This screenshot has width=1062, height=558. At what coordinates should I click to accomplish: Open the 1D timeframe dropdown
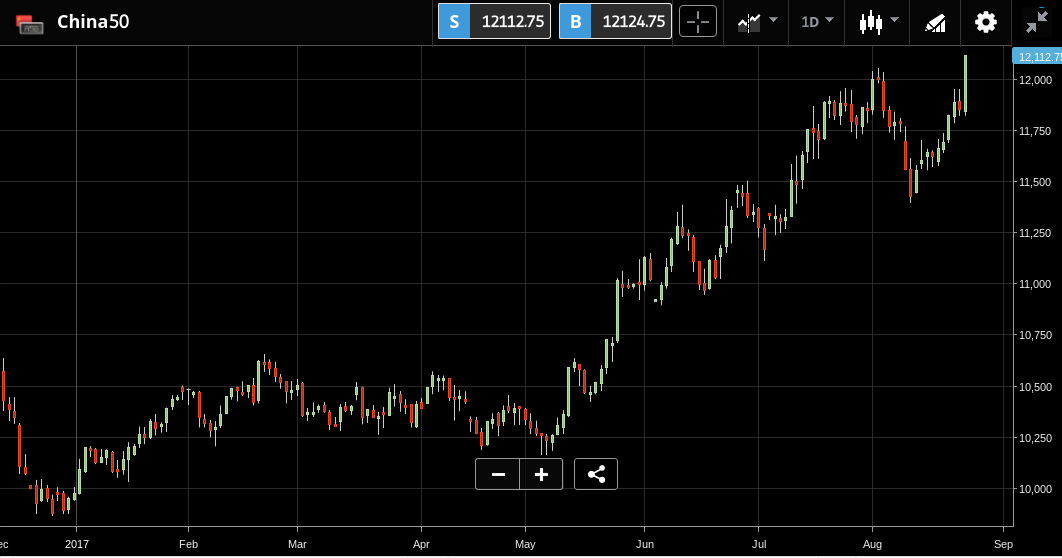pyautogui.click(x=817, y=22)
